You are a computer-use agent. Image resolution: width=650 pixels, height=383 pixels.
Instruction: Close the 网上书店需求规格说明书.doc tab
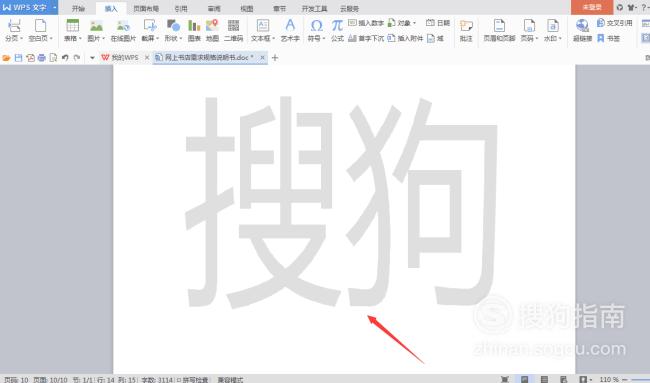coord(262,58)
